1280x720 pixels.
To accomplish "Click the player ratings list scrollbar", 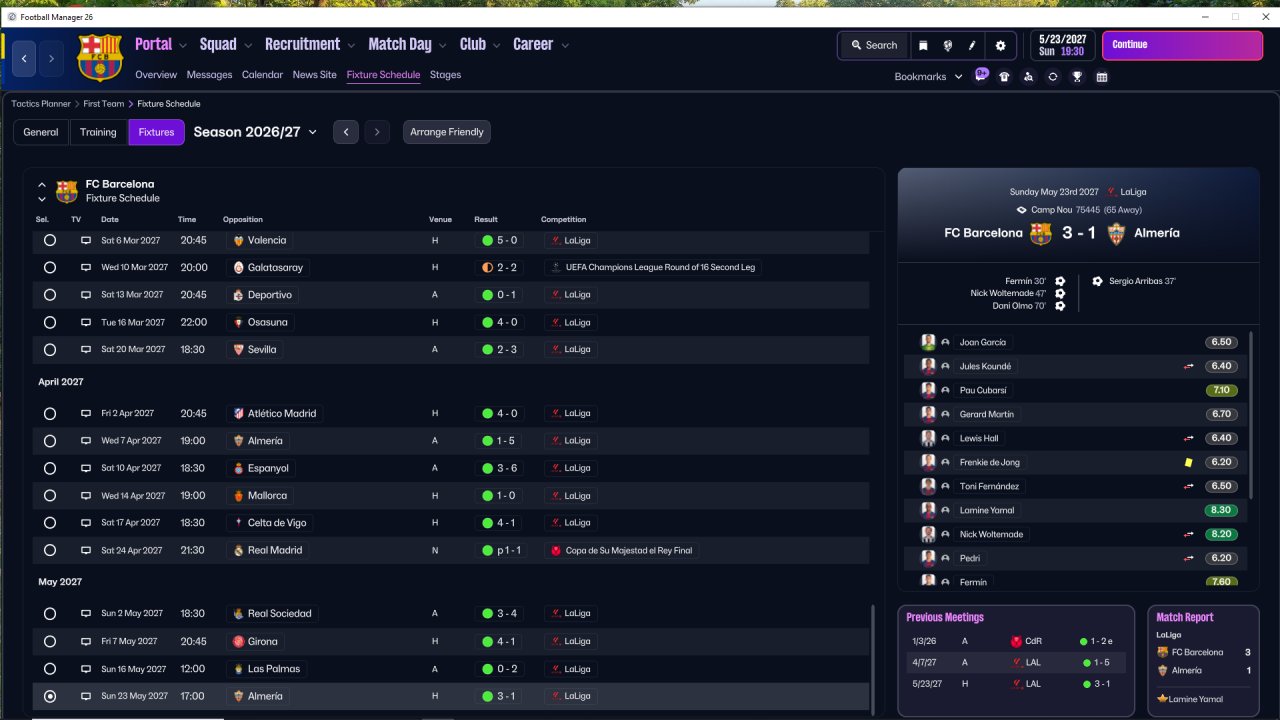I will [1250, 415].
